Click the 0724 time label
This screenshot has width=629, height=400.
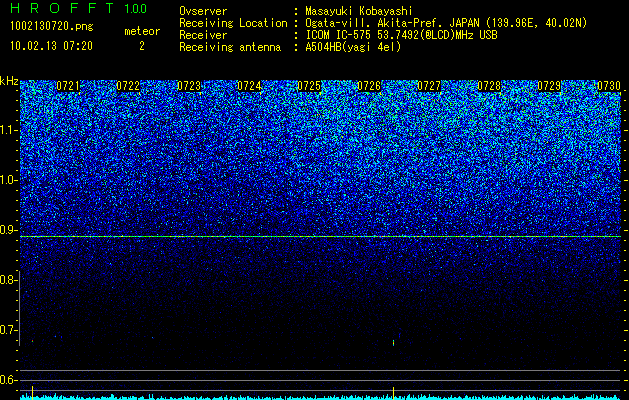(x=249, y=86)
